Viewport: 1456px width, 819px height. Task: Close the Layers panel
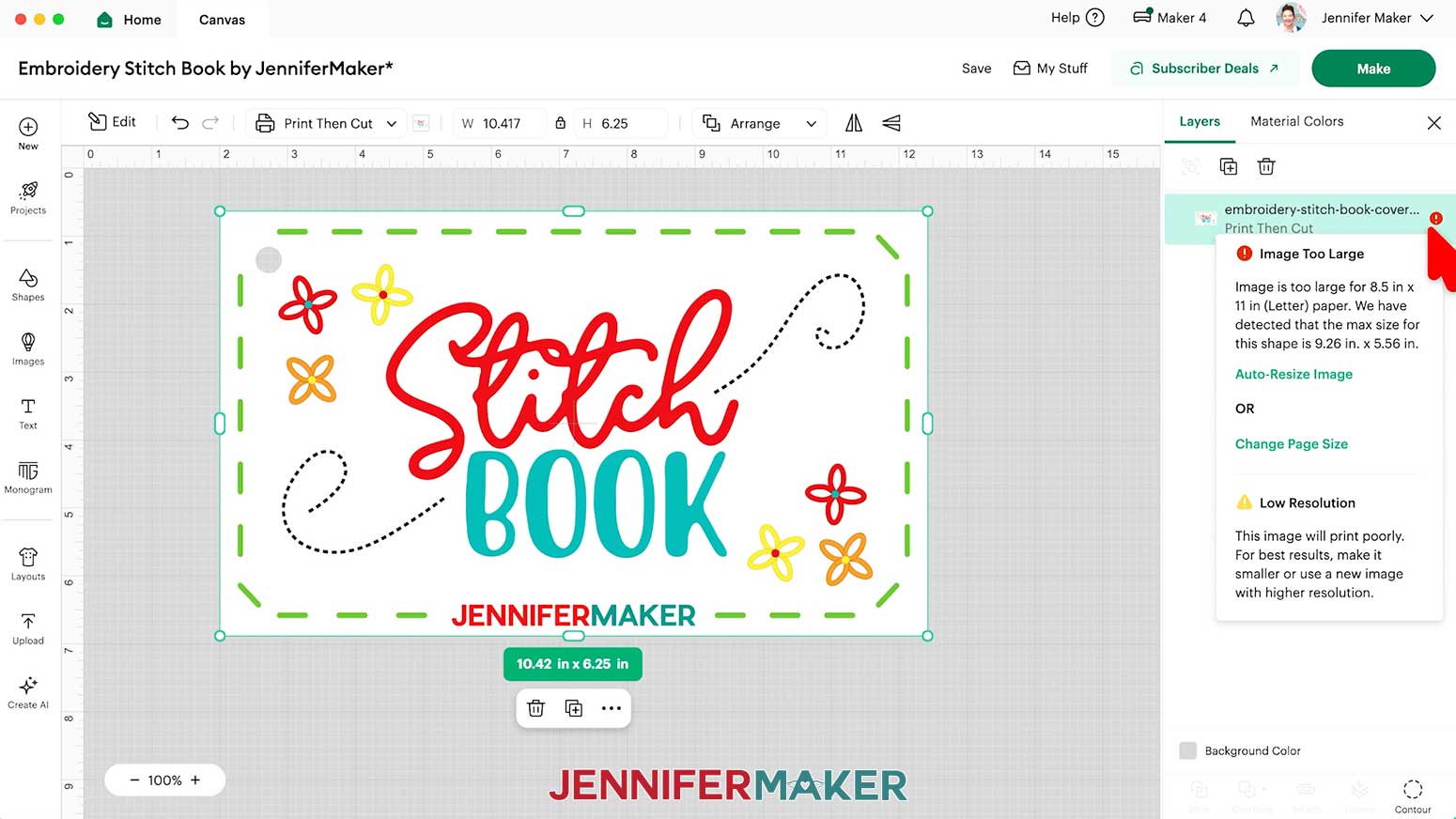(x=1433, y=123)
